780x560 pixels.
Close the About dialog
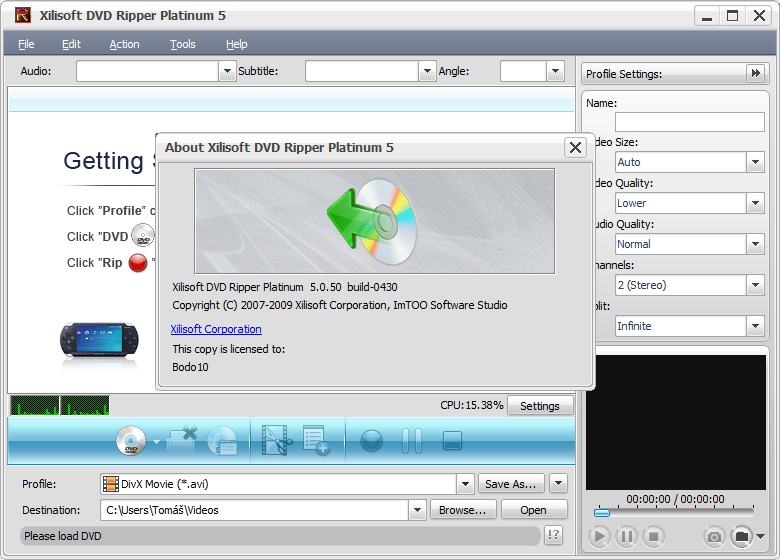click(x=575, y=148)
